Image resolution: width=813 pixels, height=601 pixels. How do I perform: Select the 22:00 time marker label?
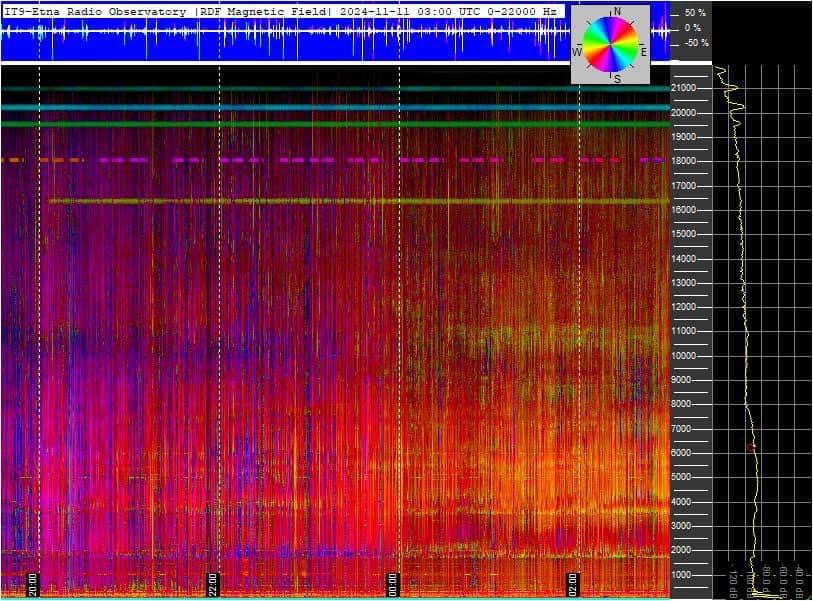212,583
